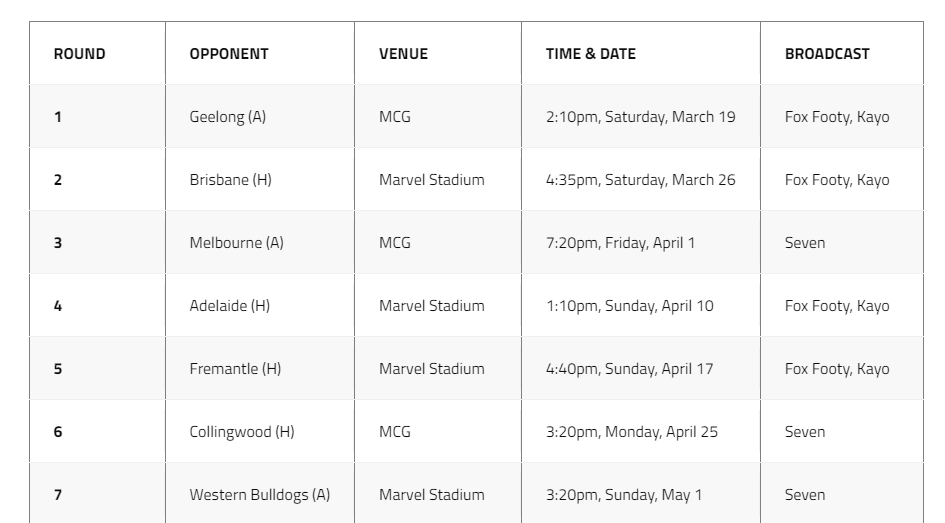Click the round number 7 cell
Screen dimensions: 945x523
(x=97, y=493)
